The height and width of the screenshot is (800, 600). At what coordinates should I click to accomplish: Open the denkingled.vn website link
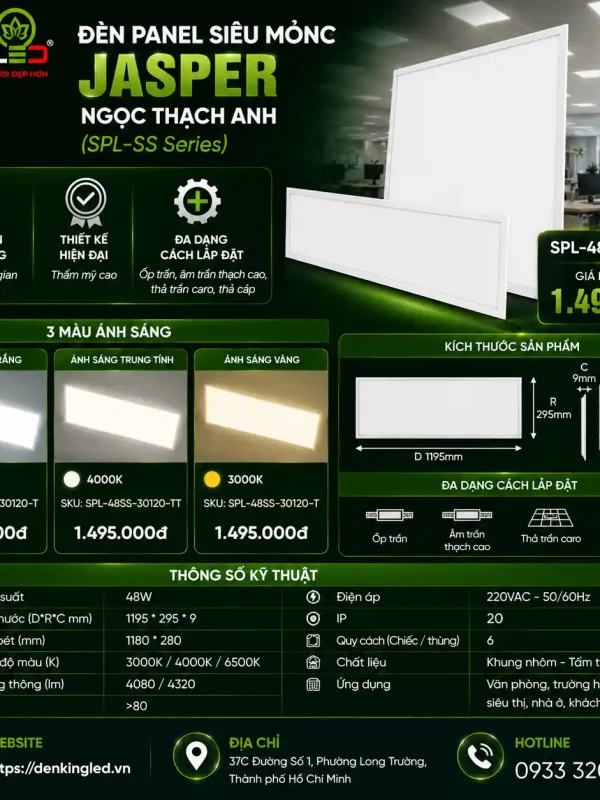tap(65, 768)
